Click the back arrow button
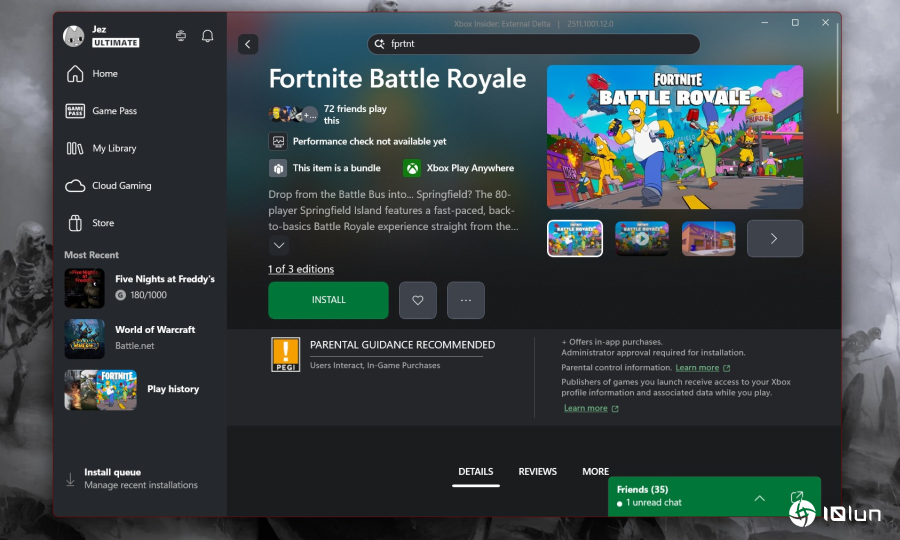Image resolution: width=900 pixels, height=540 pixels. tap(248, 44)
